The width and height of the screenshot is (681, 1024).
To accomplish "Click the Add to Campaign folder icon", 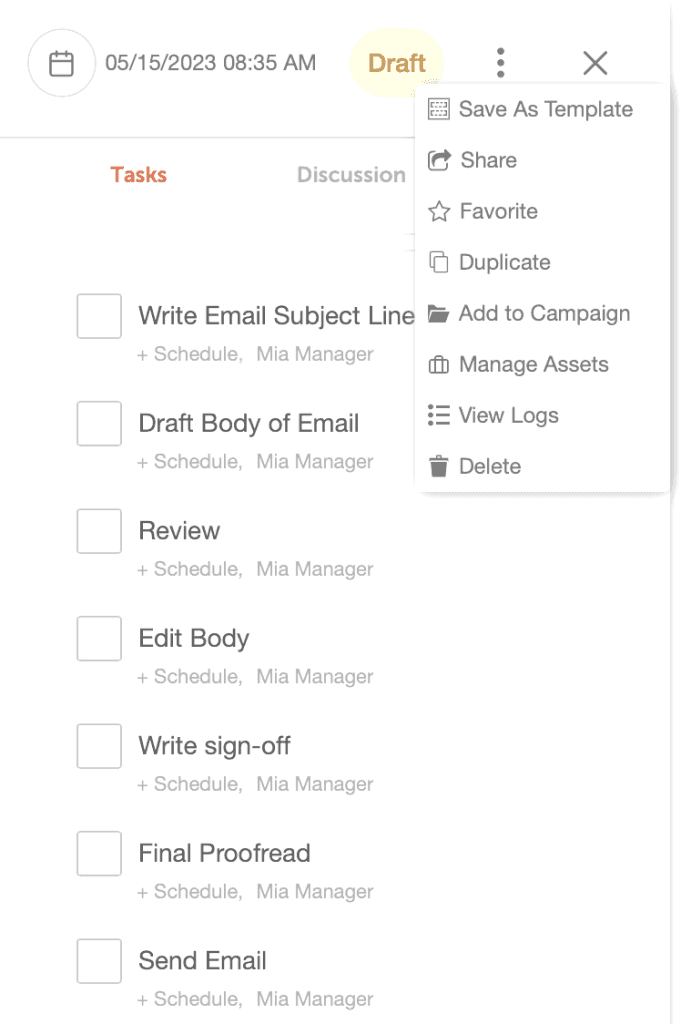I will (x=438, y=313).
